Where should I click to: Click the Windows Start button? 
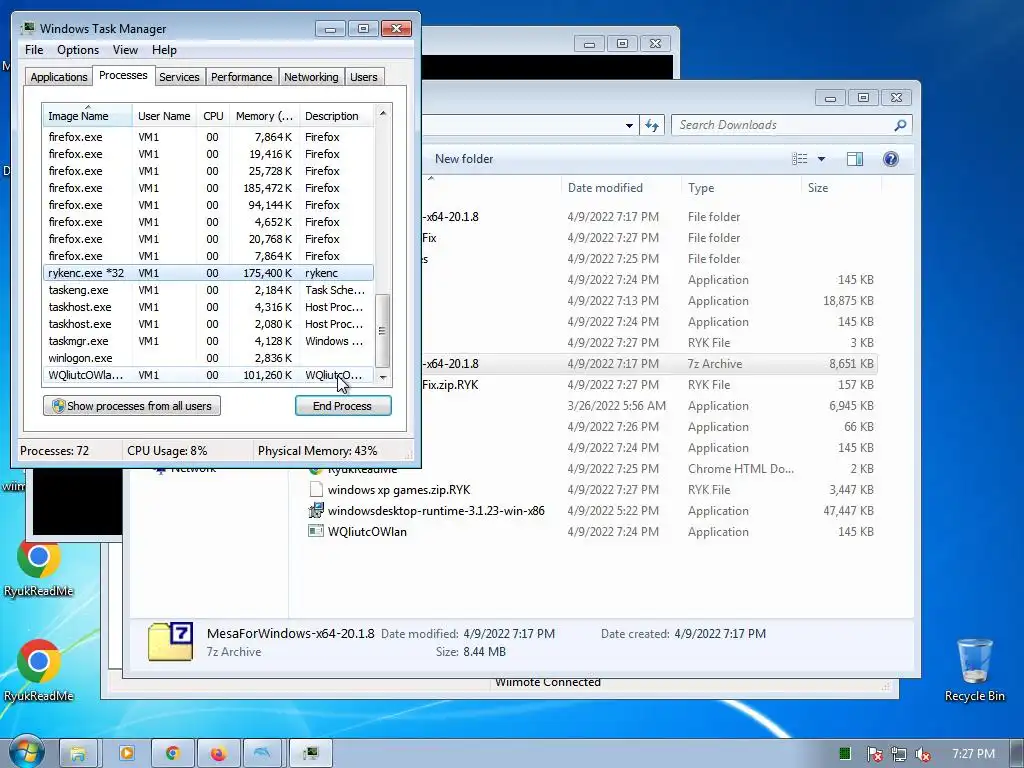coord(25,753)
